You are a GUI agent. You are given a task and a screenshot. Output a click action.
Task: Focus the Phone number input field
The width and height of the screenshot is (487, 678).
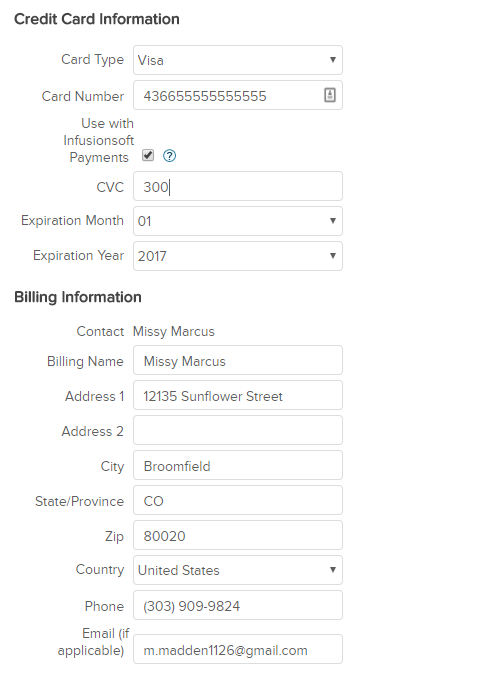(238, 605)
